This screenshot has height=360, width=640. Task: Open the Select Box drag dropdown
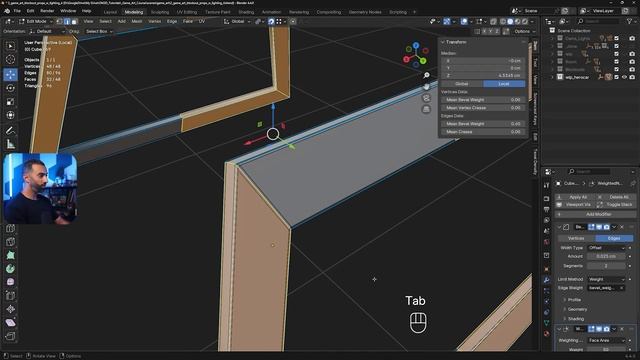[99, 31]
